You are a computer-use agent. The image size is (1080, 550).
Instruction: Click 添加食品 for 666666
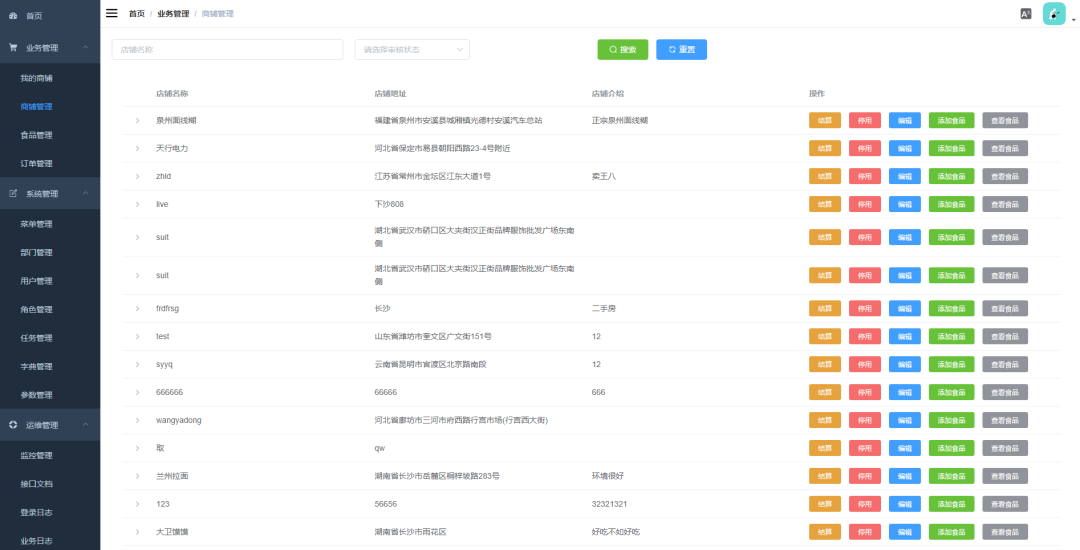click(951, 392)
